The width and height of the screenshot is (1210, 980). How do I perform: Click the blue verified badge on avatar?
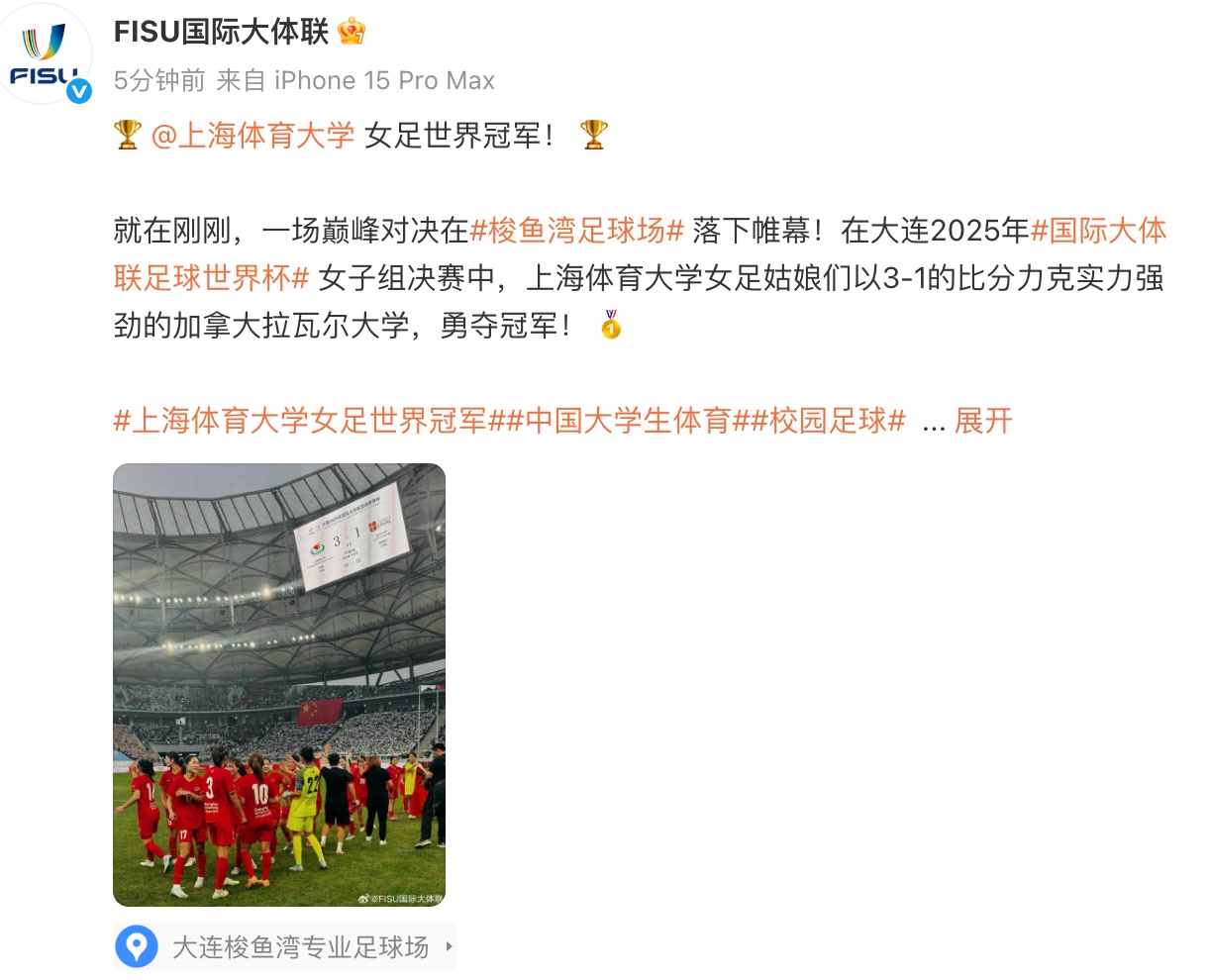tap(78, 90)
